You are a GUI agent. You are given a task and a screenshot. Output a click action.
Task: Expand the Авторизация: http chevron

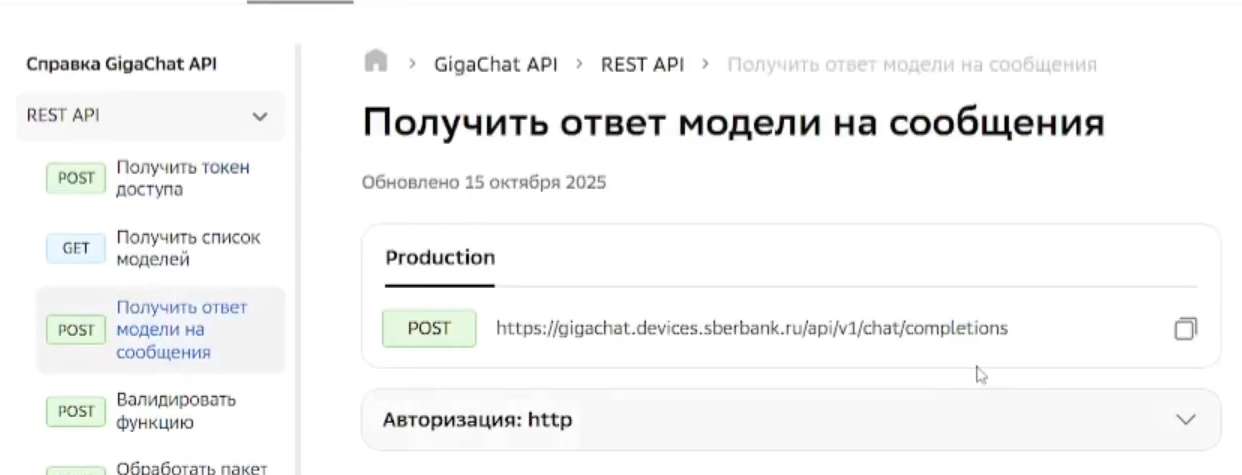(1186, 420)
